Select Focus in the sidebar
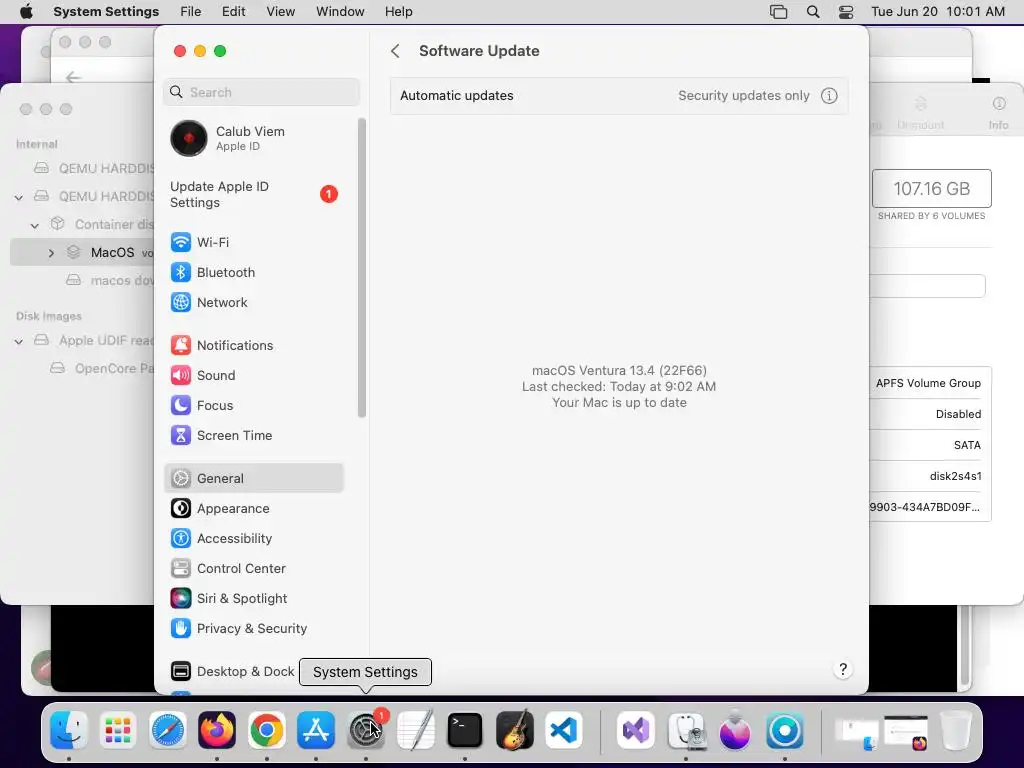Viewport: 1024px width, 768px height. pyautogui.click(x=255, y=406)
